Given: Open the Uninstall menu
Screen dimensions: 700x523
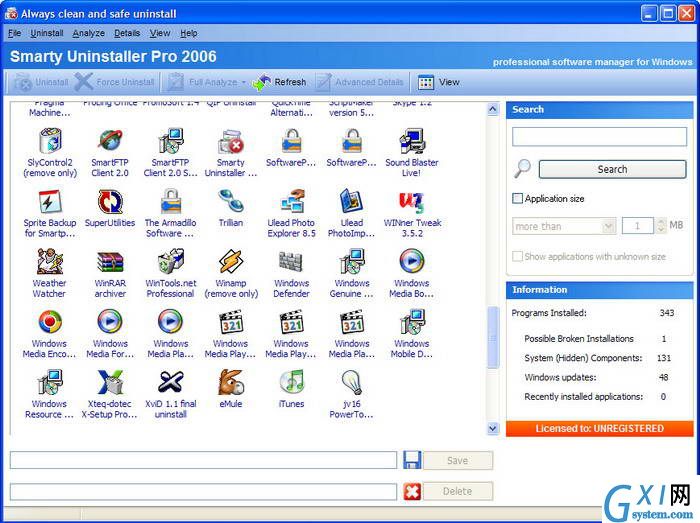Looking at the screenshot, I should coord(47,33).
